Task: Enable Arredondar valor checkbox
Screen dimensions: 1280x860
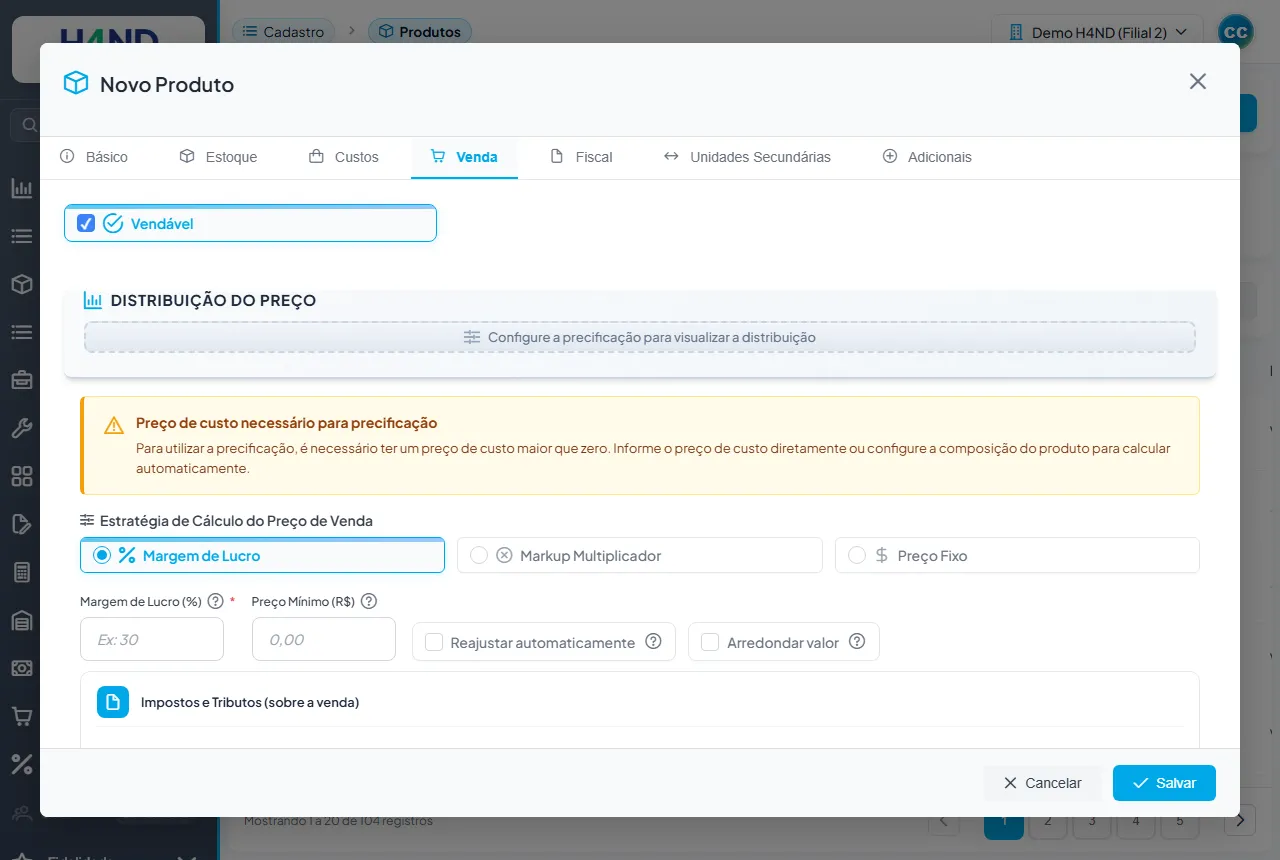Action: point(710,642)
